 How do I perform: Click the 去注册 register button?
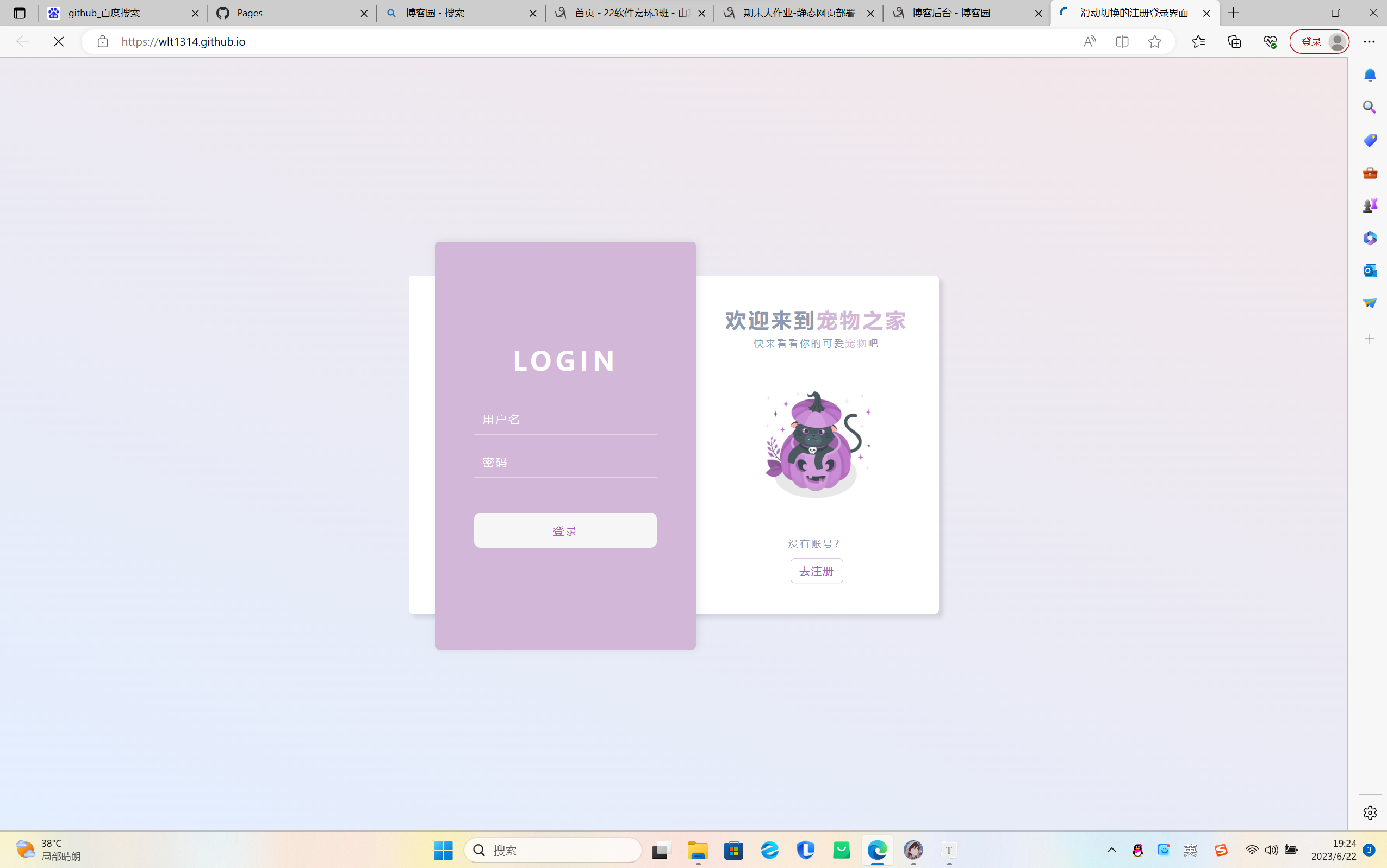(x=816, y=571)
